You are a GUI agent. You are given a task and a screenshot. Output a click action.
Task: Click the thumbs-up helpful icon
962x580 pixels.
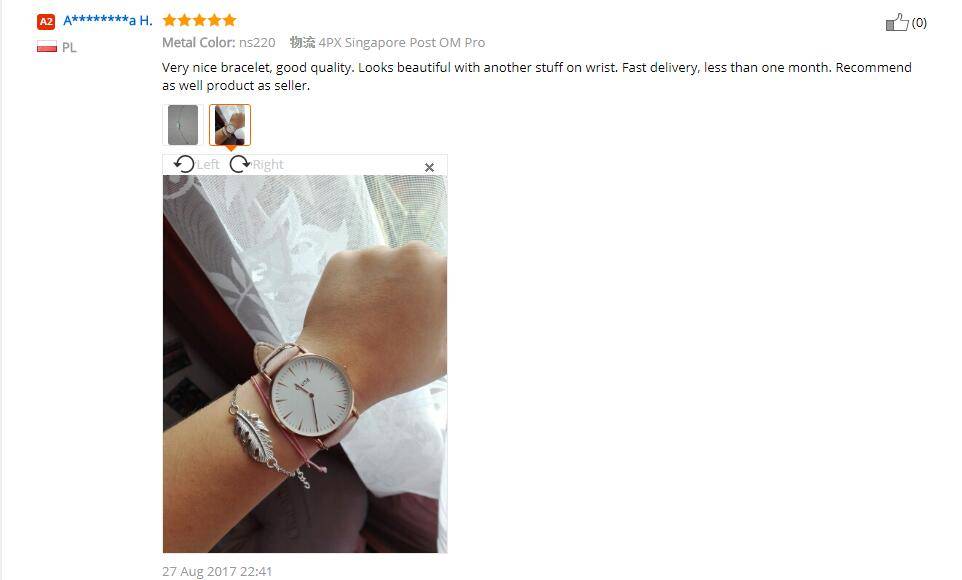pyautogui.click(x=897, y=23)
